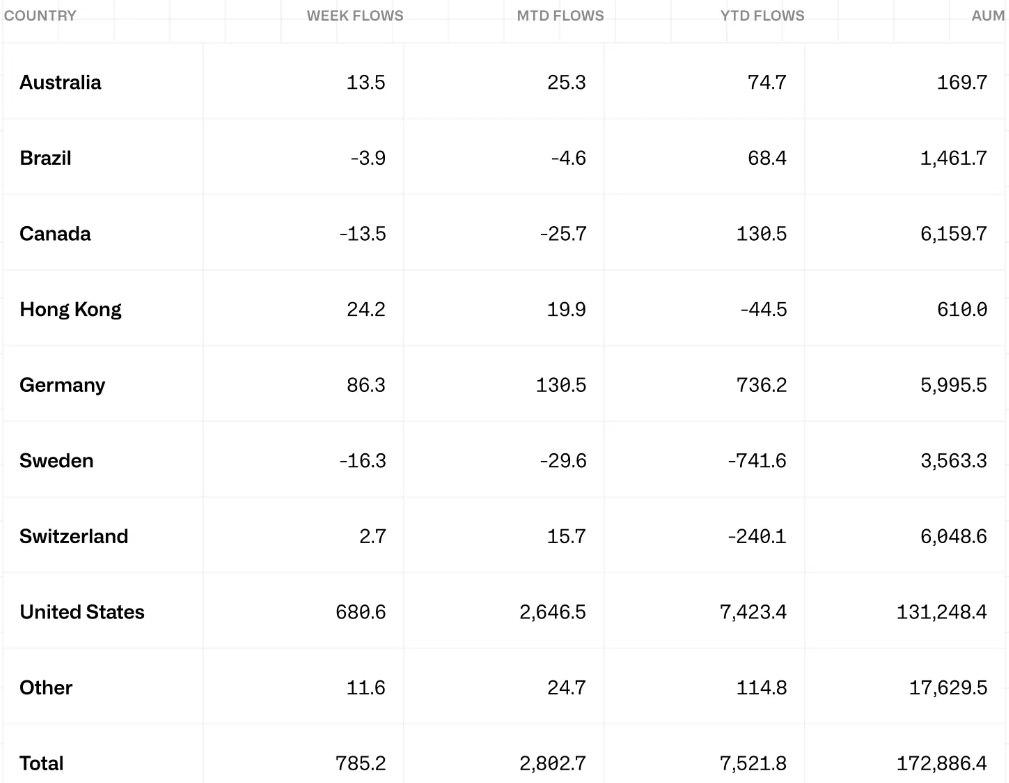
Task: Select the Germany row label
Action: coord(62,385)
